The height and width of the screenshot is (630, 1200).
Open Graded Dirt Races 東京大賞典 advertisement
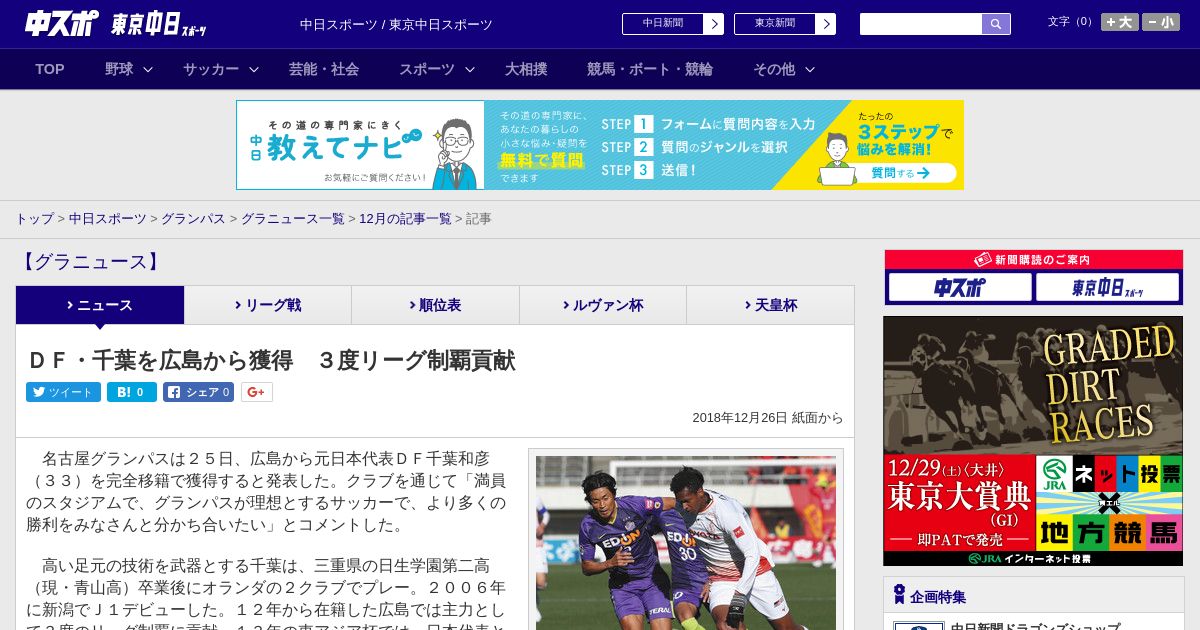(x=1033, y=441)
